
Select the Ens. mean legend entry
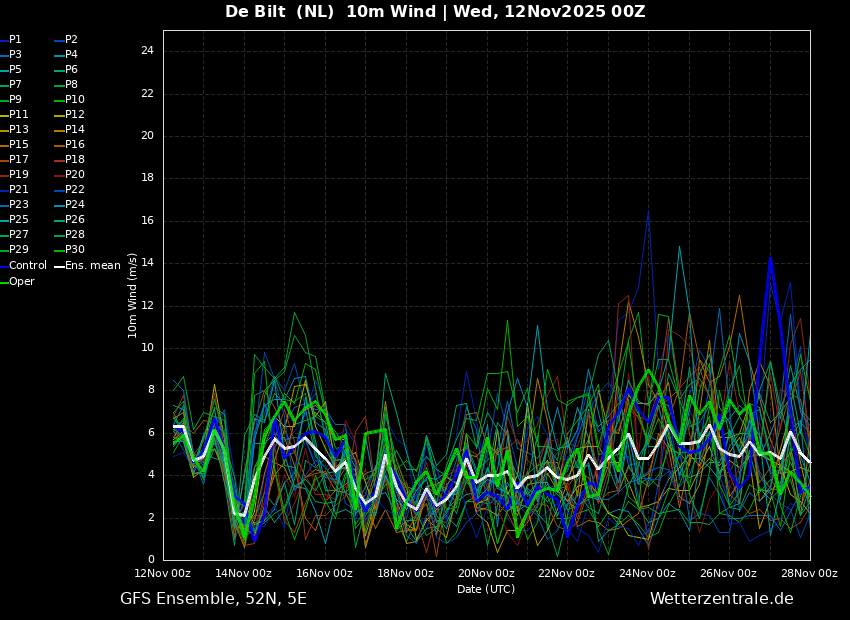point(92,266)
